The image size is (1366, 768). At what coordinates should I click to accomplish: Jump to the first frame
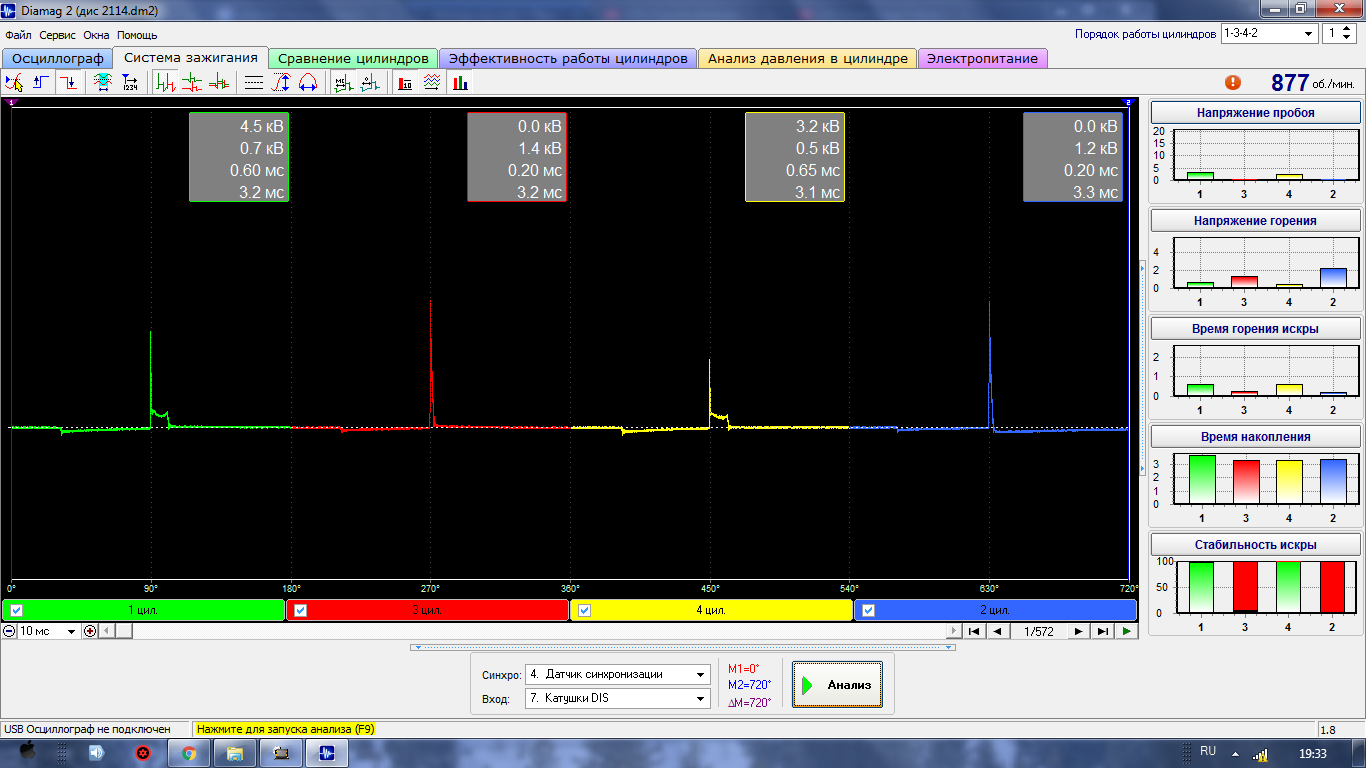973,631
